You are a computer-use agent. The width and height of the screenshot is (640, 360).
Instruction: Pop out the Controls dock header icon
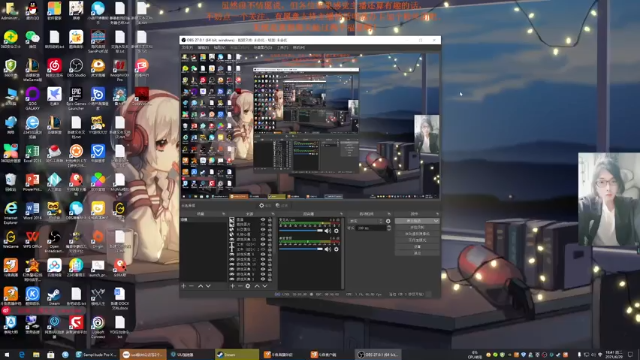(x=437, y=214)
